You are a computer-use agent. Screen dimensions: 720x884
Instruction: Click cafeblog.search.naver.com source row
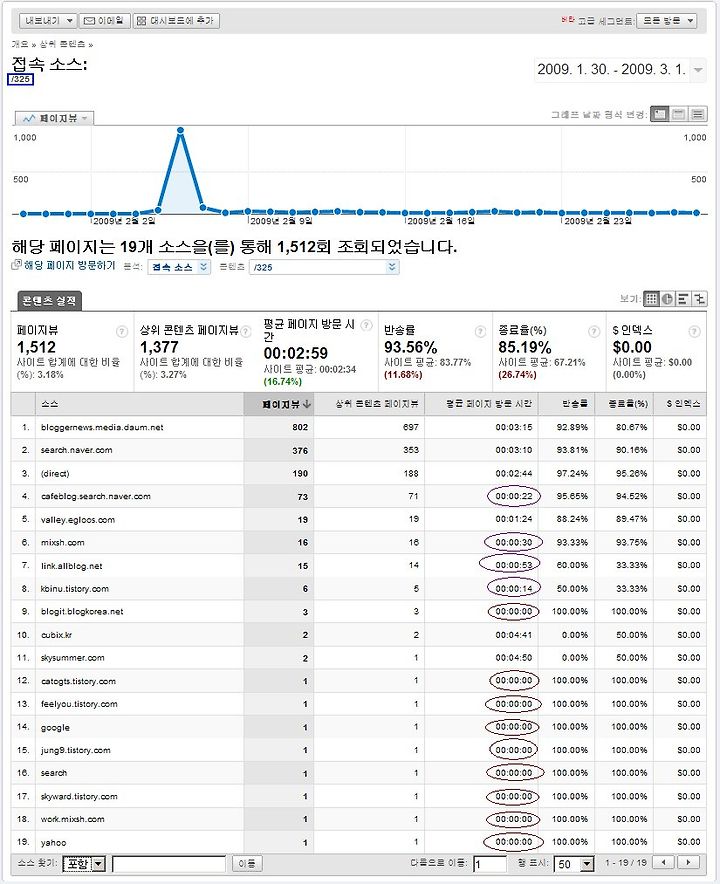click(359, 497)
